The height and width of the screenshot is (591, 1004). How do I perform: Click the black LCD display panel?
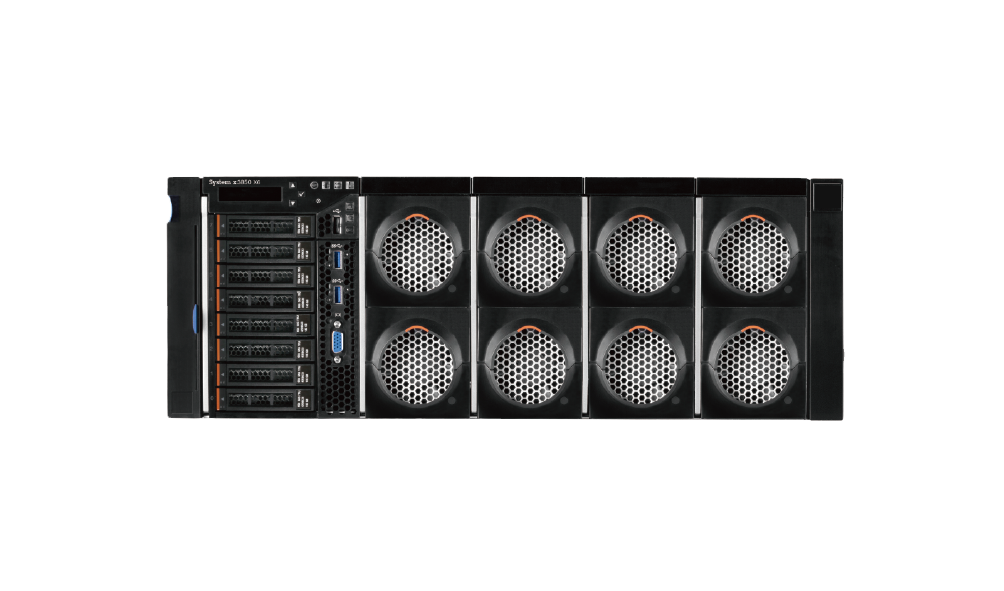(x=250, y=194)
